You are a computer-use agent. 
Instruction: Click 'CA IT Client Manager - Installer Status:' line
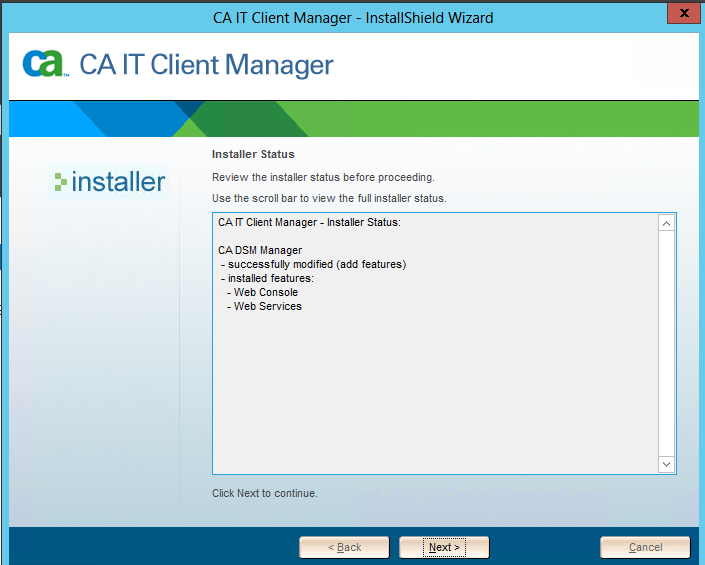[309, 222]
